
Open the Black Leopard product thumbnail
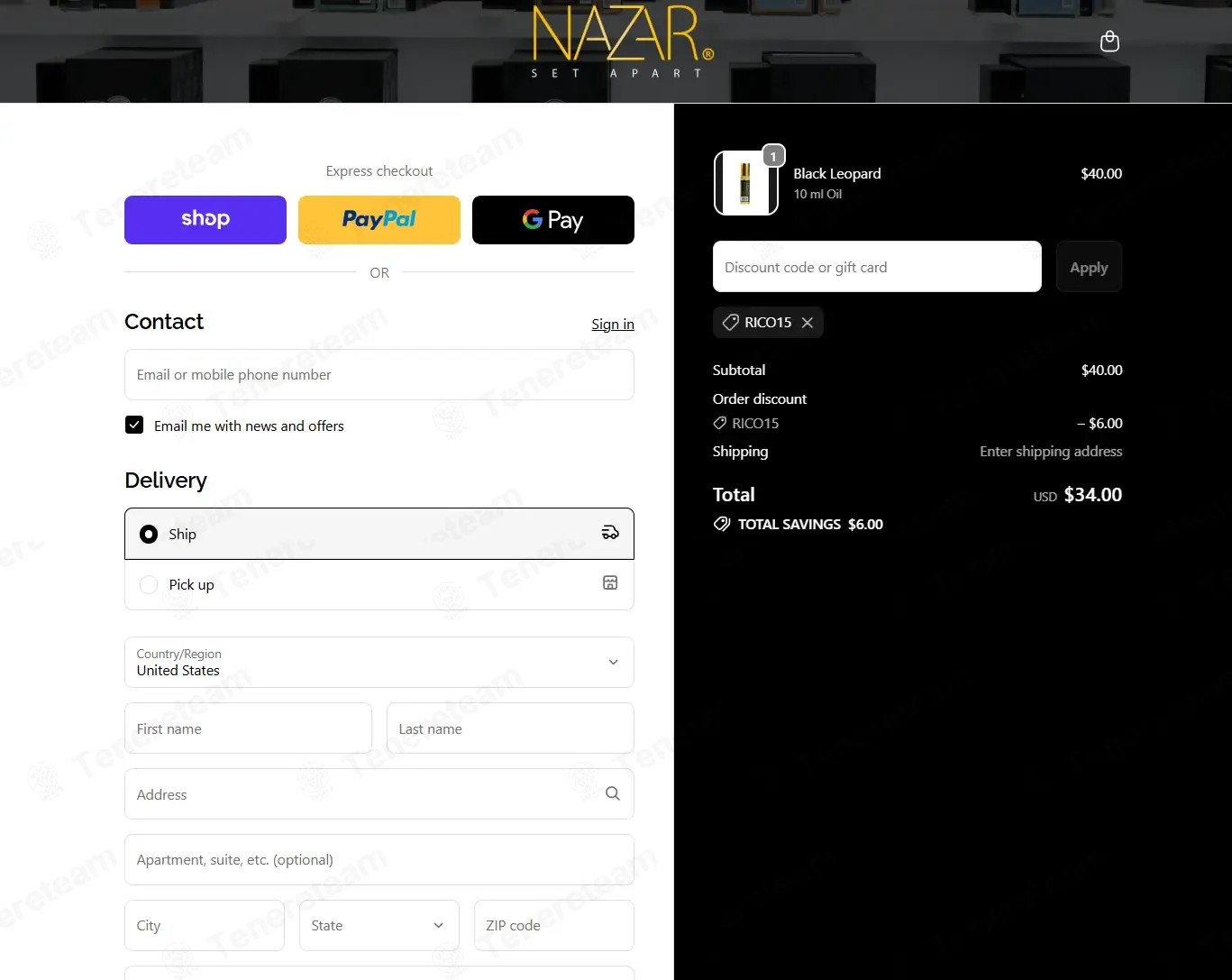click(745, 183)
